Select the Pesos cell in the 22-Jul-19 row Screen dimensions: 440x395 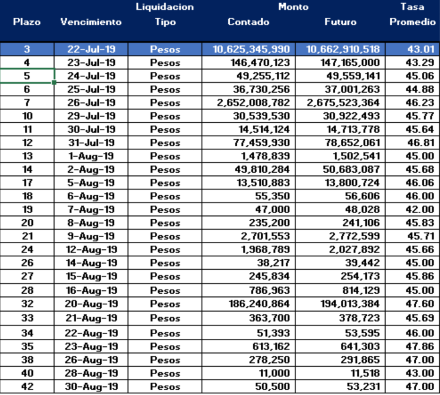point(165,49)
